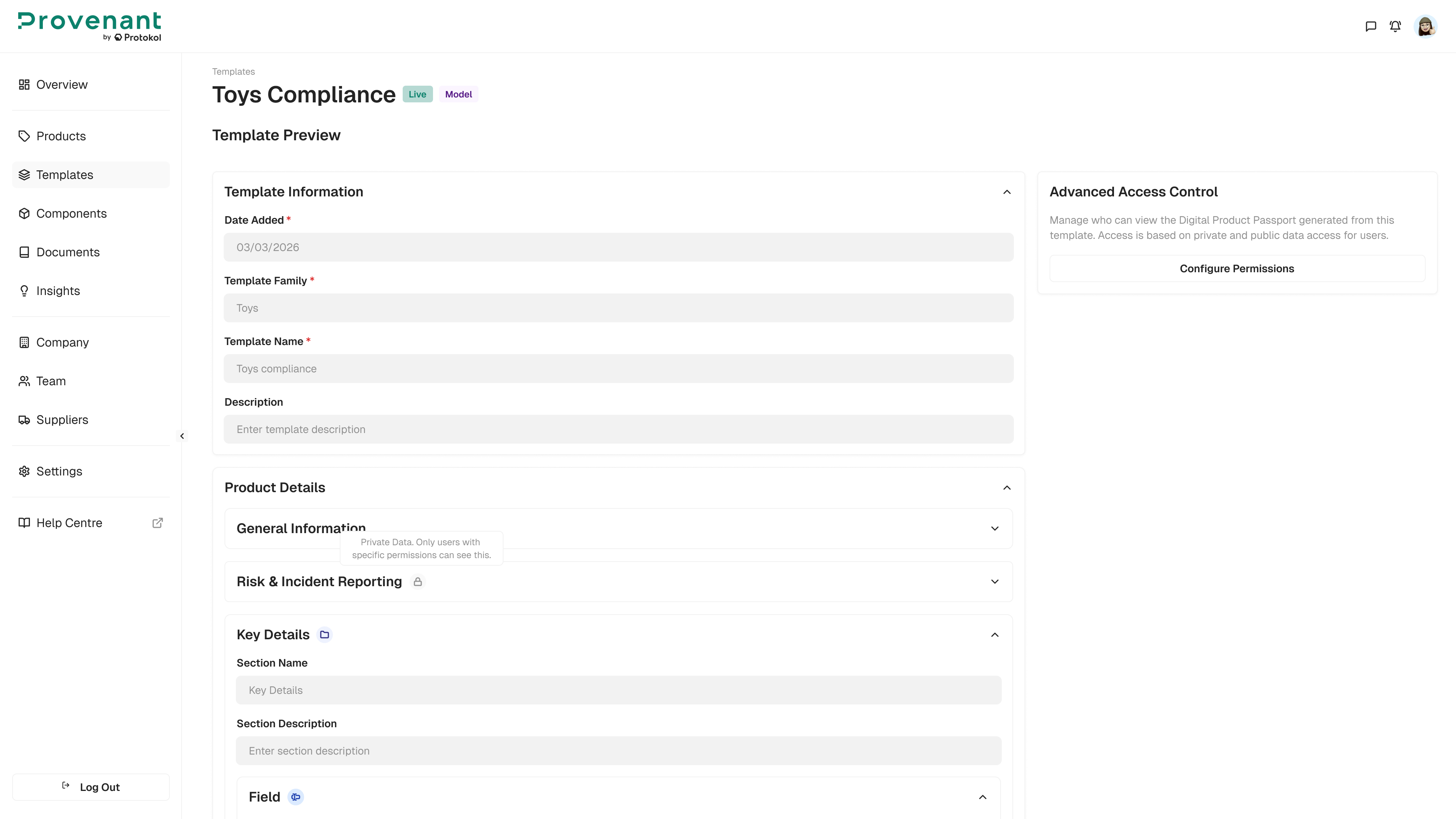This screenshot has width=1456, height=819.
Task: Click the Help Centre external link icon
Action: coord(158,523)
